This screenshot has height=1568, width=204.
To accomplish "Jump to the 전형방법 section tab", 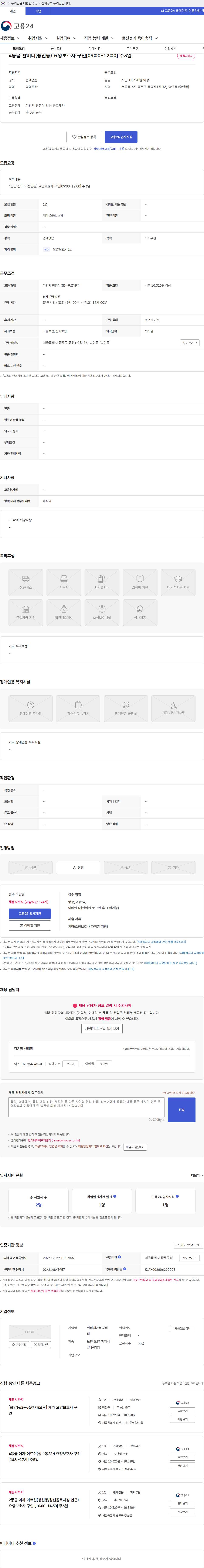I will pyautogui.click(x=170, y=49).
